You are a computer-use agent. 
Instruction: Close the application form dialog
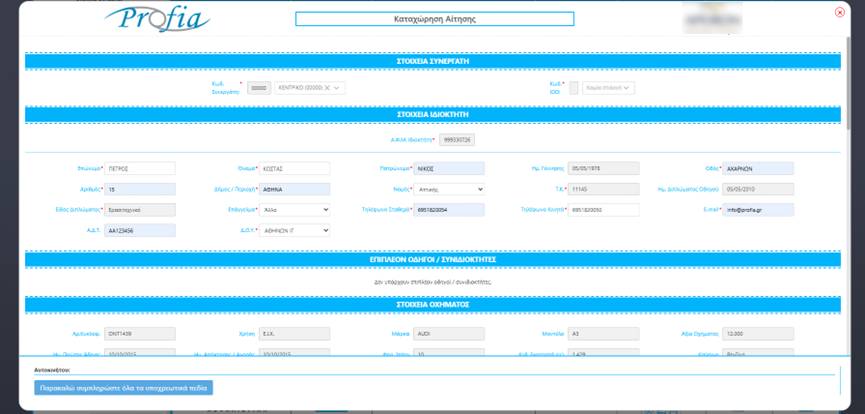click(839, 12)
